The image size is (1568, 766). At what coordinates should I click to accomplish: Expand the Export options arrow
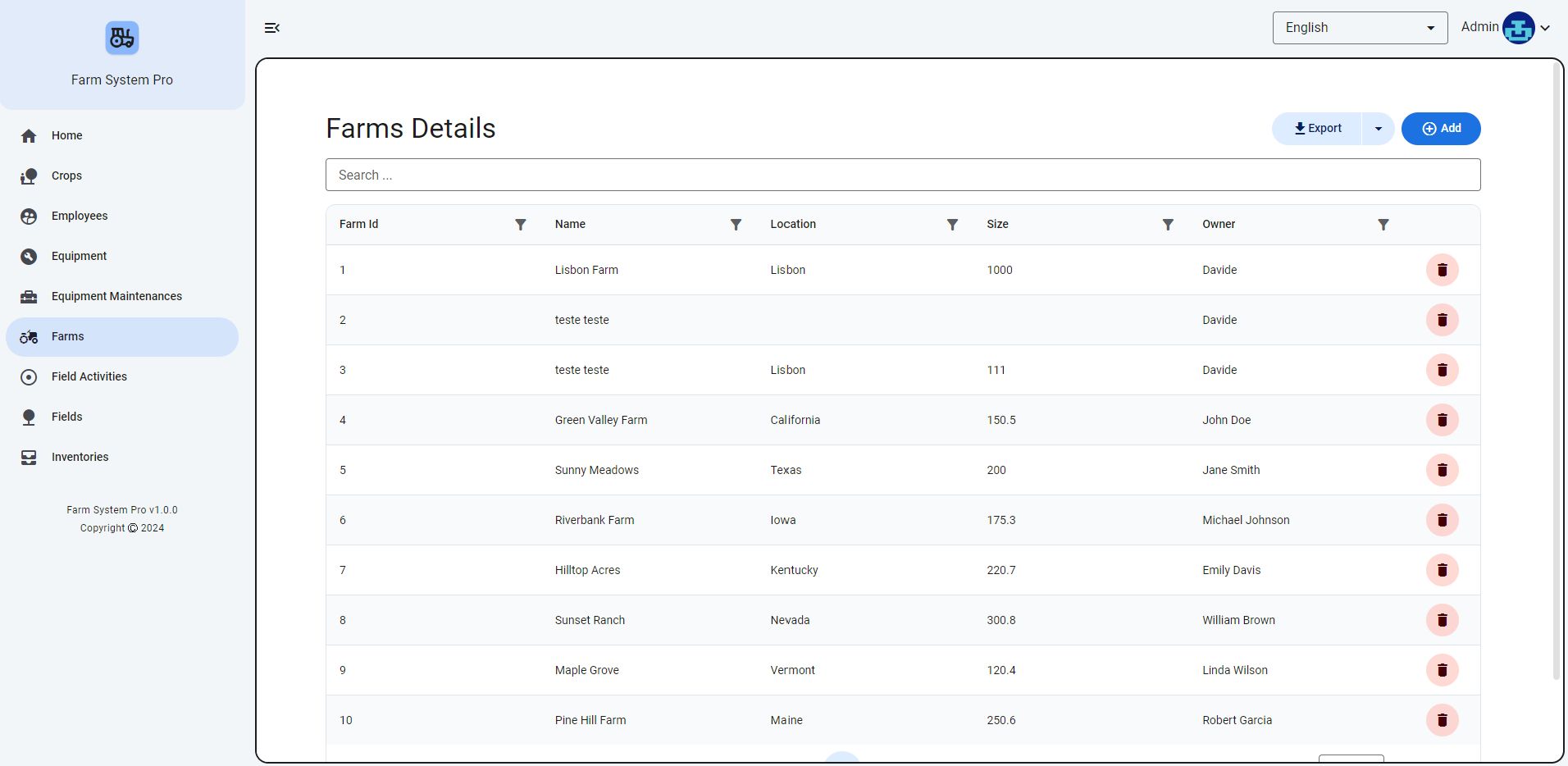(1378, 129)
